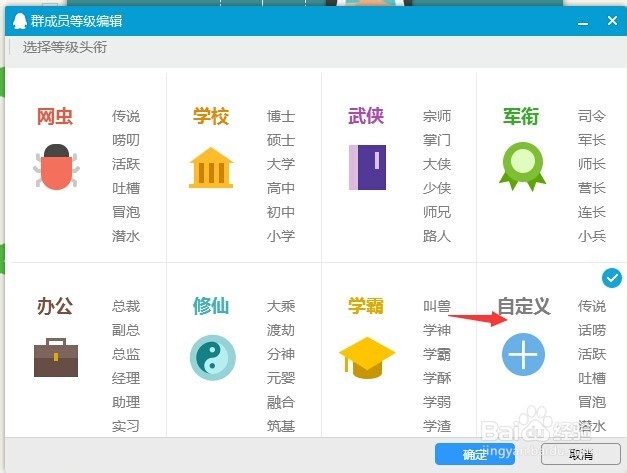Viewport: 627px width, 473px height.
Task: Choose the 自定义 category heading
Action: (x=524, y=306)
